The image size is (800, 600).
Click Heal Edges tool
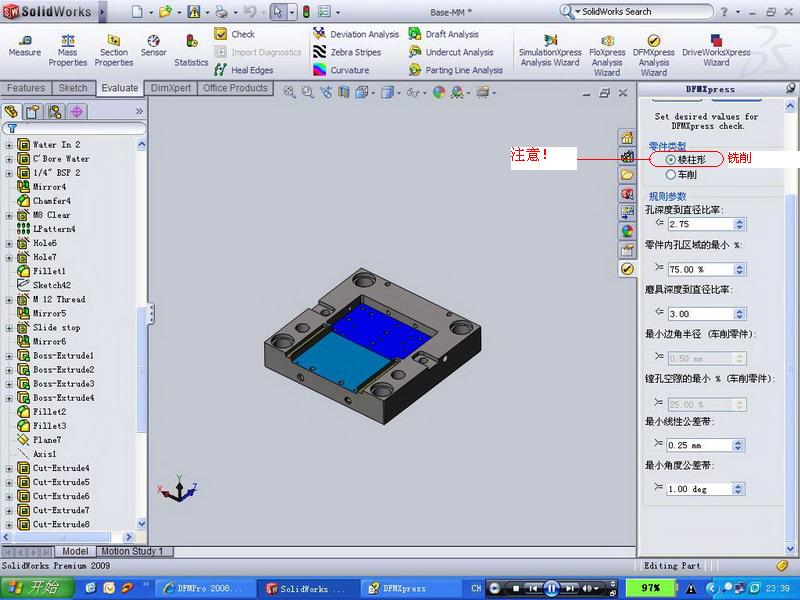[243, 70]
